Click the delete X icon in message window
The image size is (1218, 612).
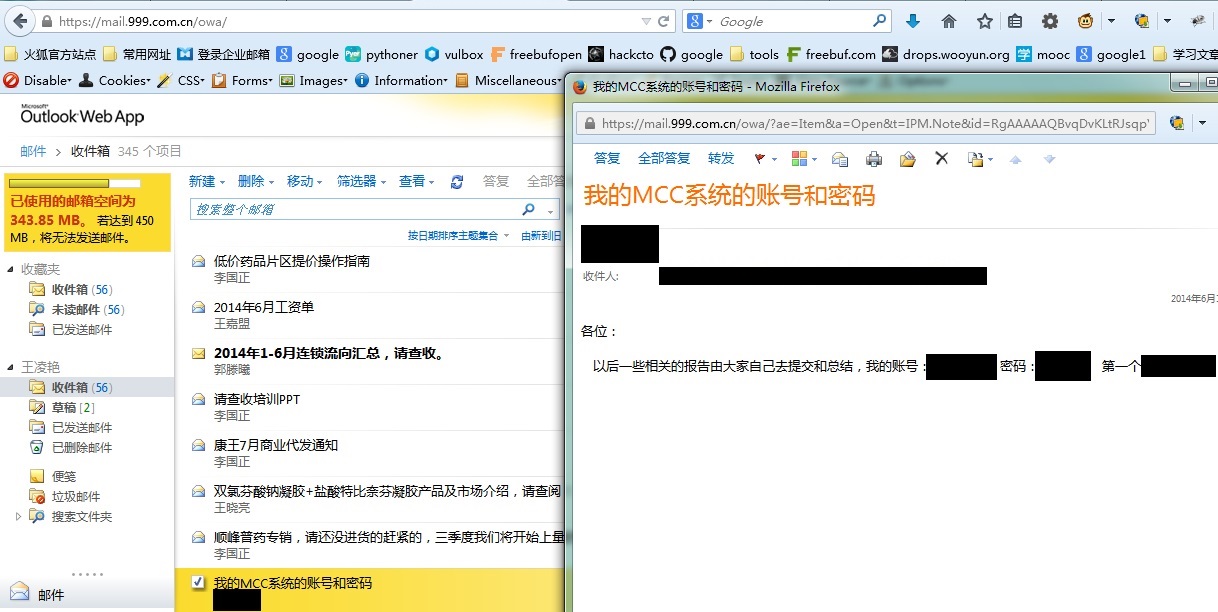tap(941, 158)
